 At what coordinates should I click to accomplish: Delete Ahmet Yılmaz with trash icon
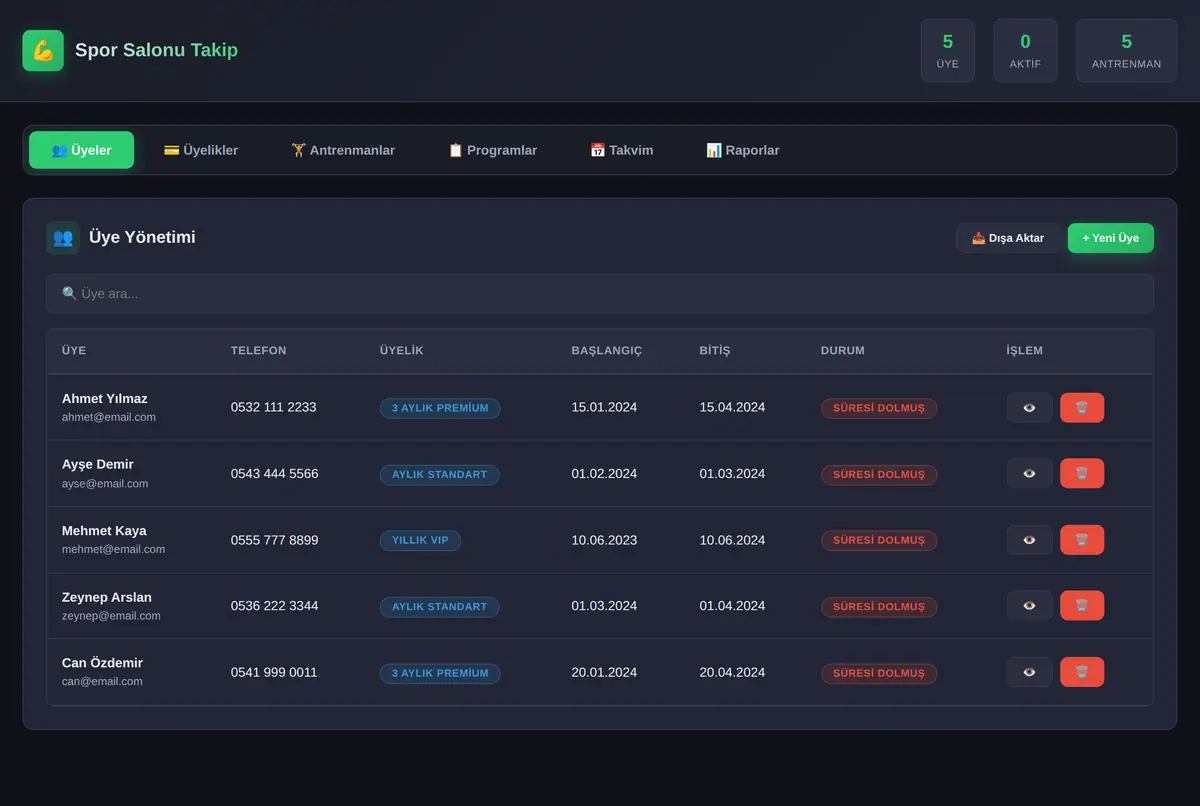[1082, 408]
